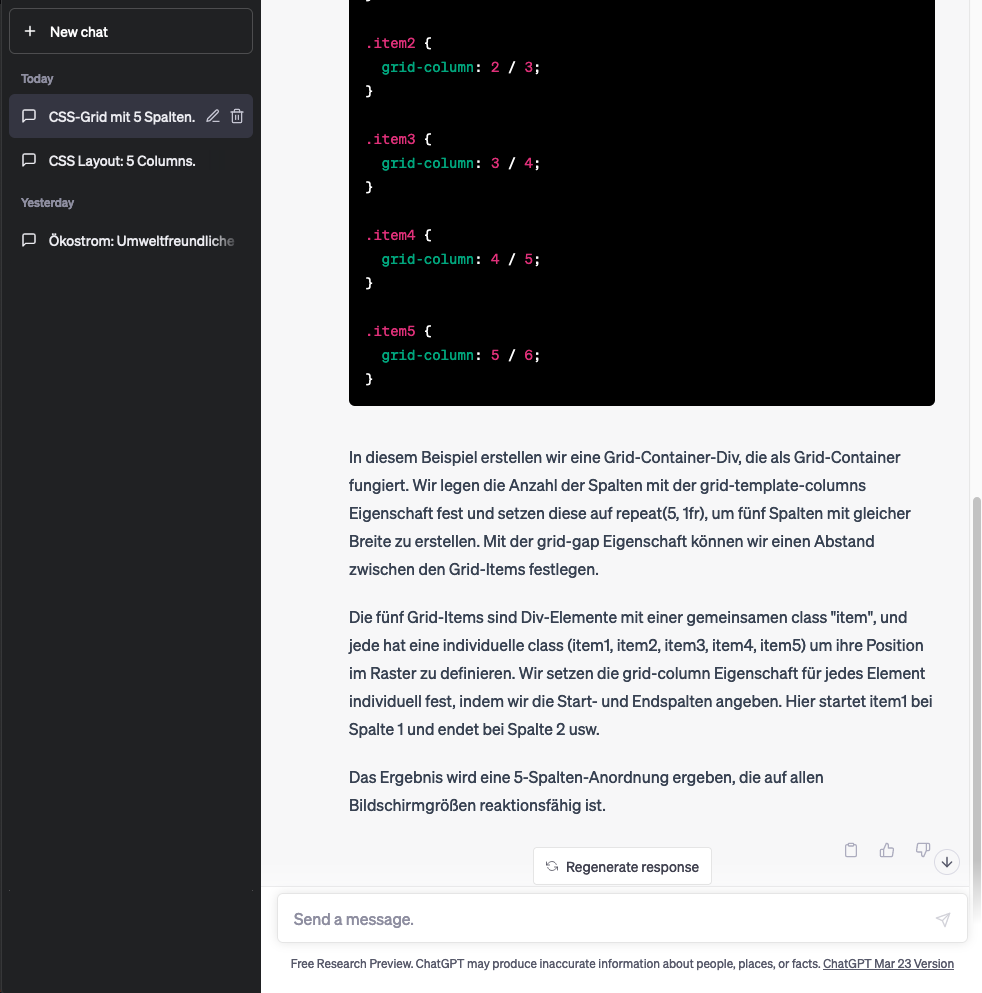Screen dimensions: 982x993
Task: Rename the CSS-Grid mit 5 Spalten chat
Action: pyautogui.click(x=213, y=116)
